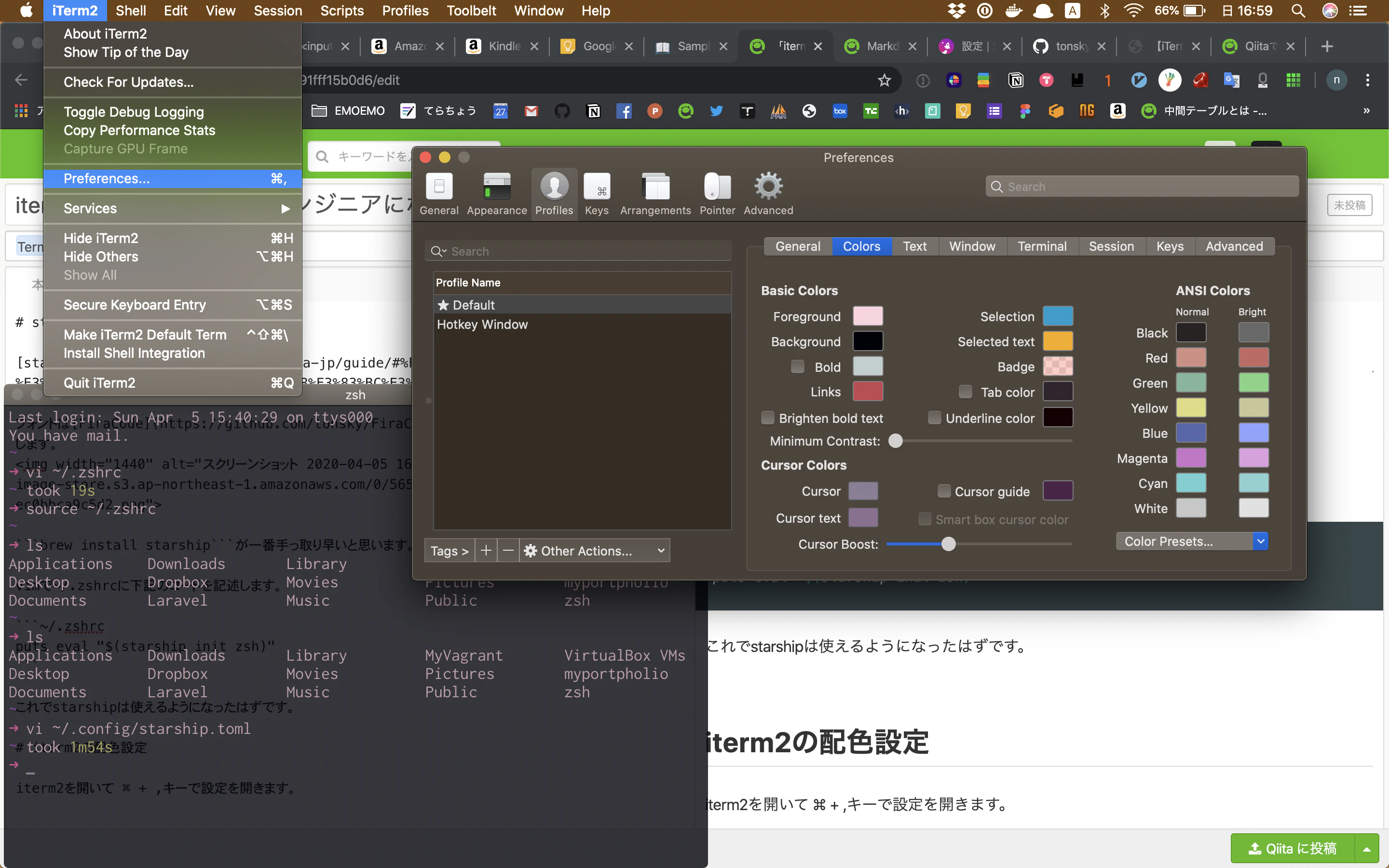Open the Other Actions dropdown

coord(594,551)
